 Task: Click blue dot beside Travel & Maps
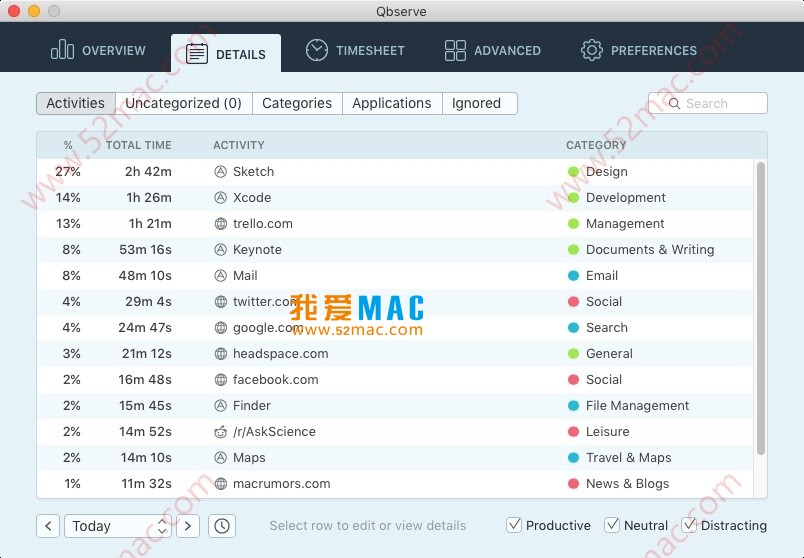(x=573, y=457)
